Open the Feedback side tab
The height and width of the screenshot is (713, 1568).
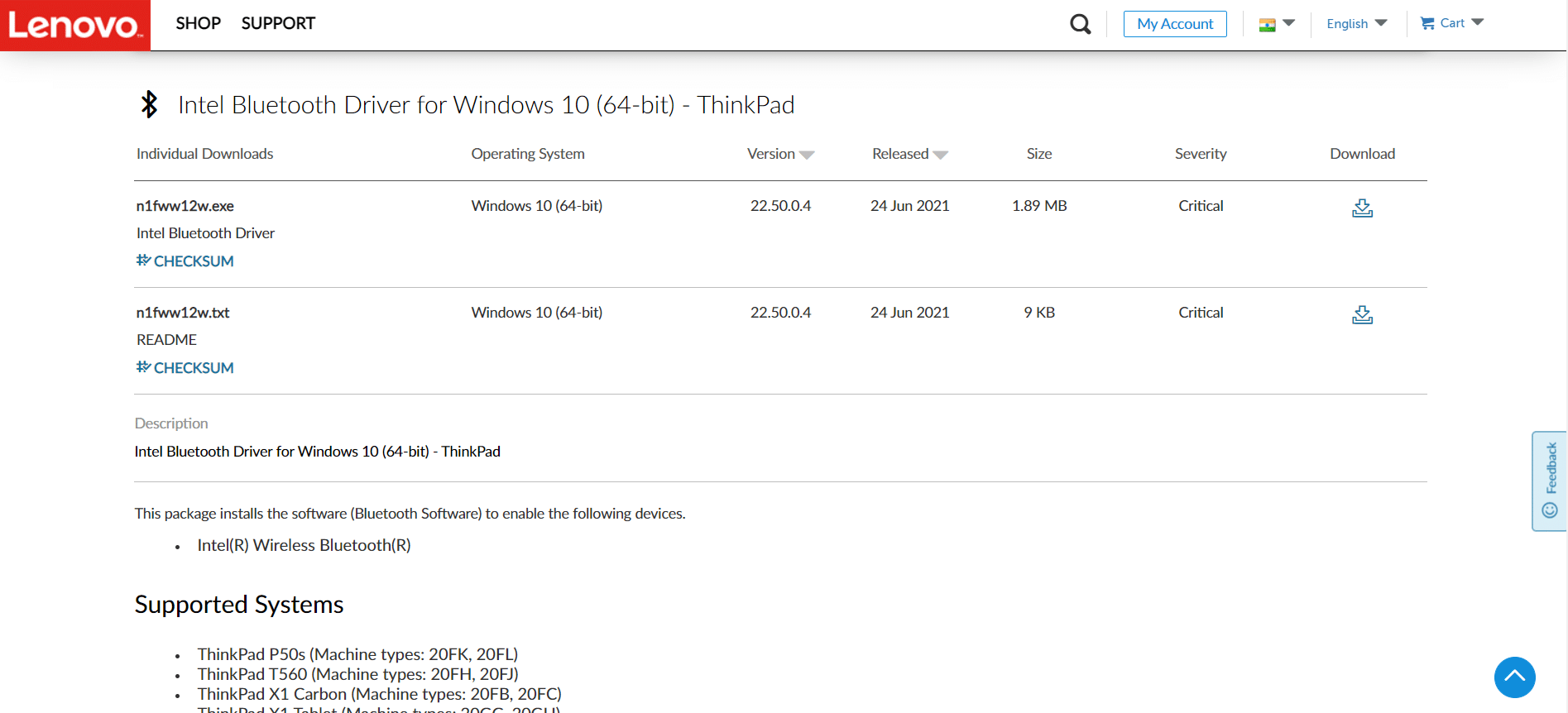(1550, 481)
